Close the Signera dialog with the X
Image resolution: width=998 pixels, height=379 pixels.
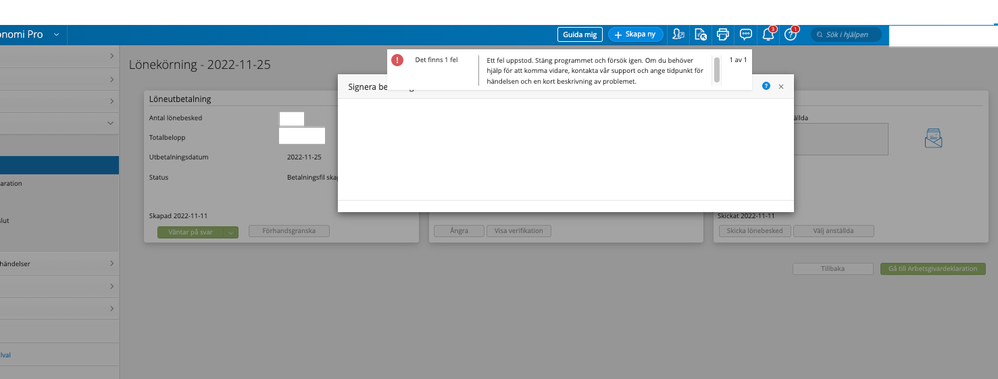click(x=781, y=86)
